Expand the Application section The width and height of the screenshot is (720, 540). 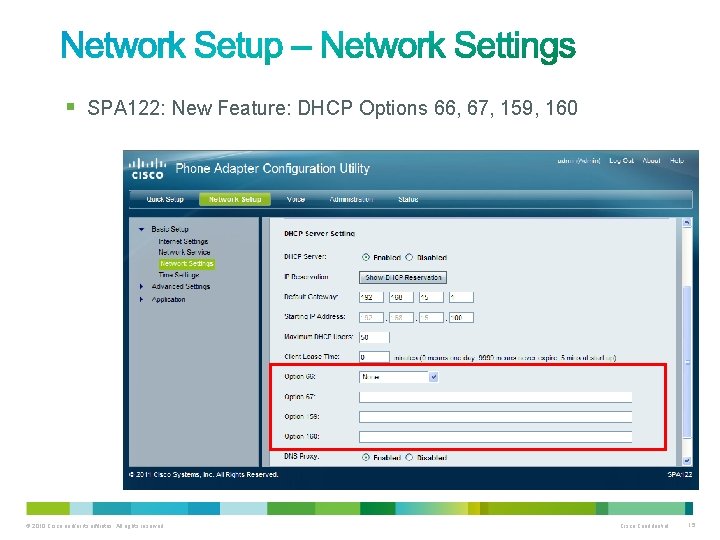(x=141, y=299)
